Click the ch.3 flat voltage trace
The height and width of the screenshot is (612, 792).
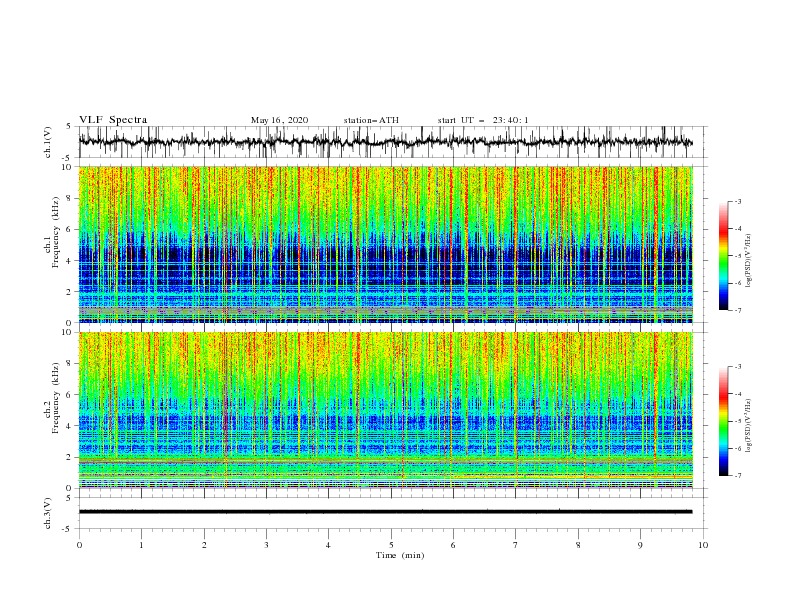coord(385,512)
